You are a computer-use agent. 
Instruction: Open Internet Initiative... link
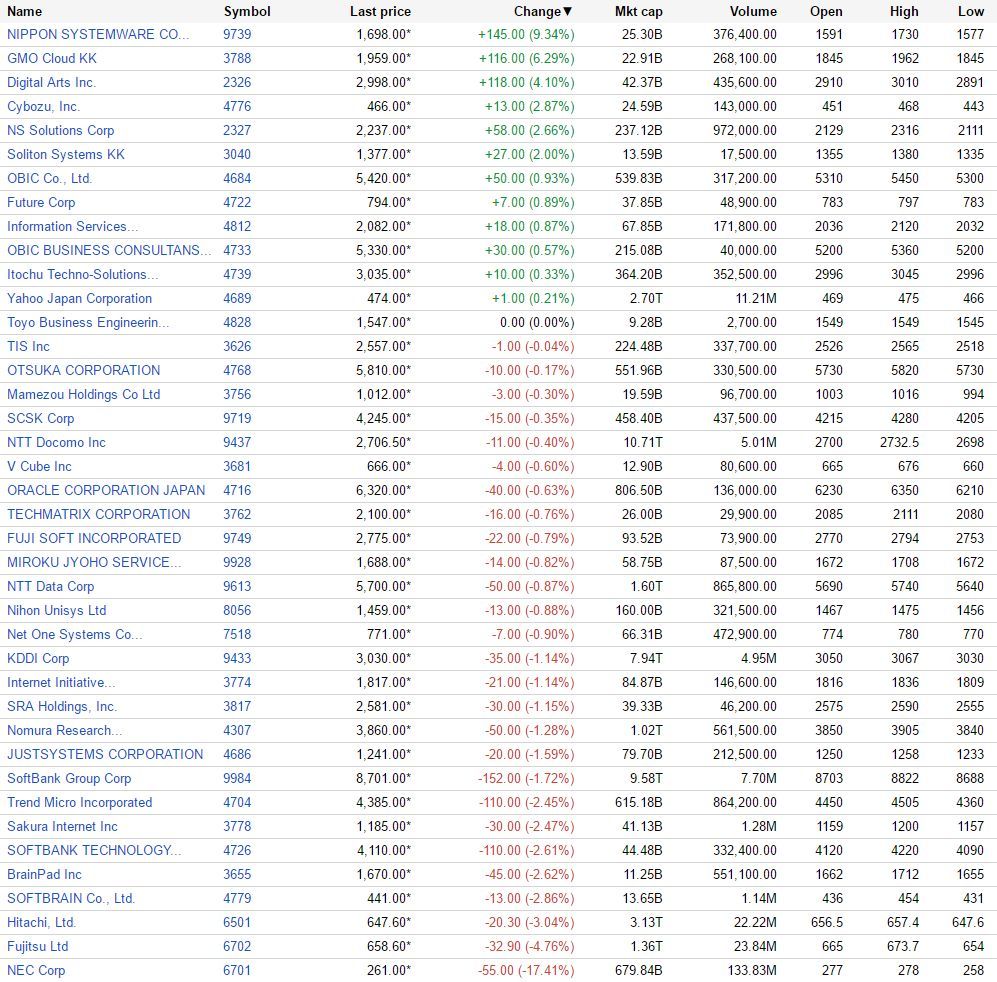(62, 682)
